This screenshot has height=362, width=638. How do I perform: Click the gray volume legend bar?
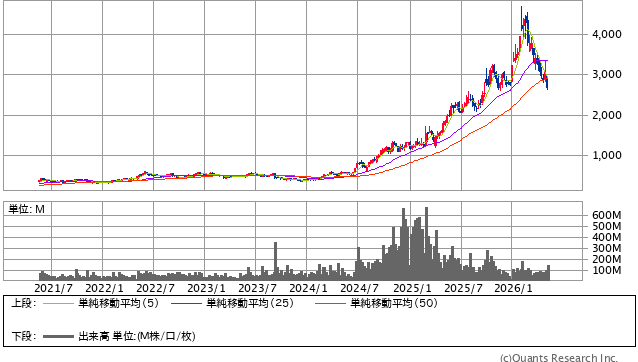[58, 336]
